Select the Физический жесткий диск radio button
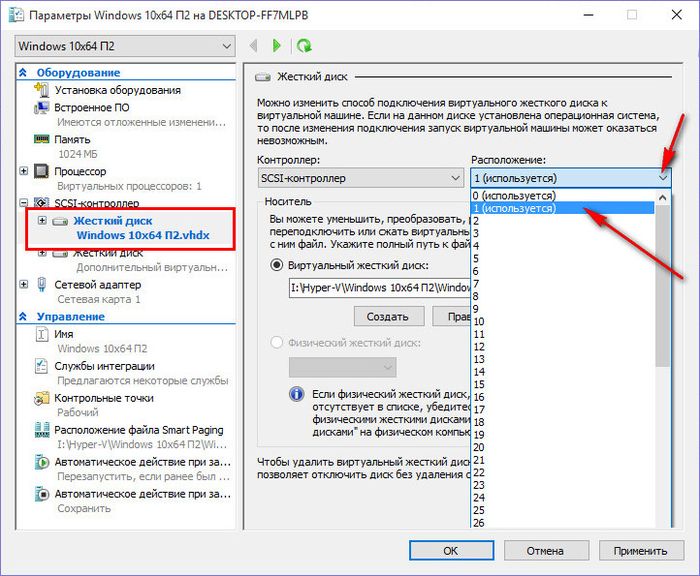 click(277, 343)
